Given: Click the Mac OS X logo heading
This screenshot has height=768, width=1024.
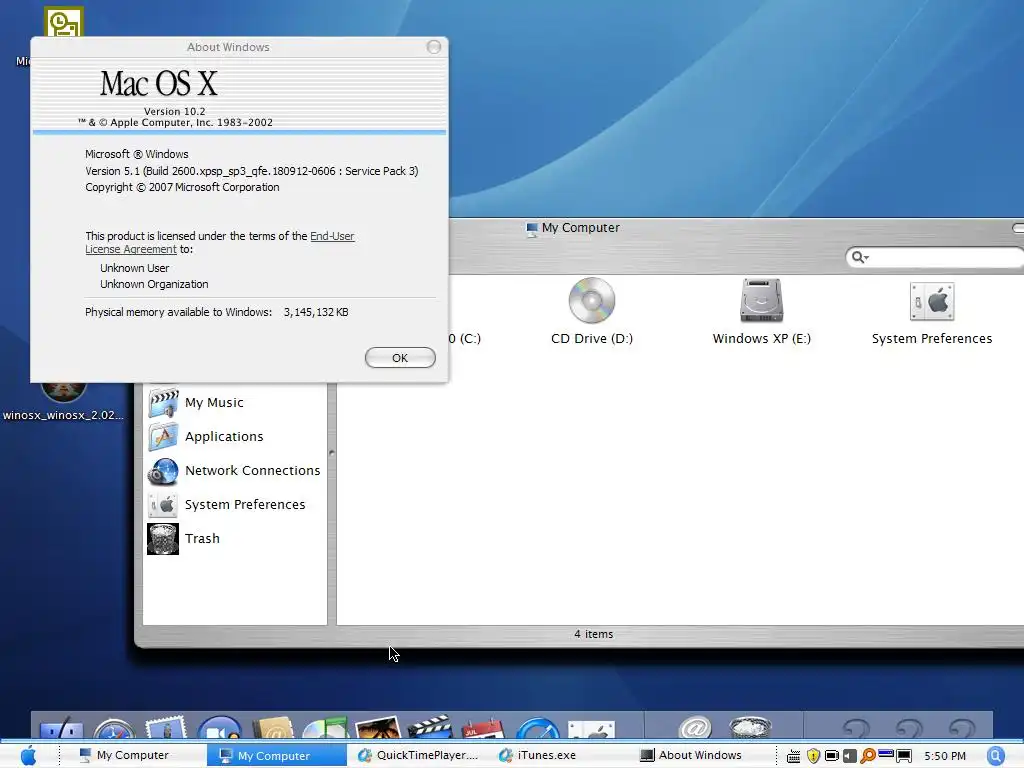Looking at the screenshot, I should coord(159,84).
